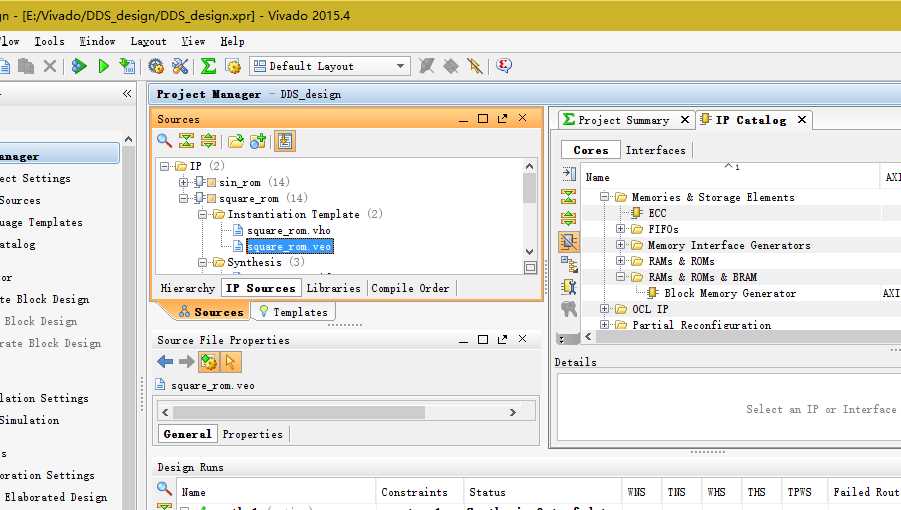901x510 pixels.
Task: Toggle the cursor-arrow button in Source File Properties toolbar
Action: coord(230,362)
